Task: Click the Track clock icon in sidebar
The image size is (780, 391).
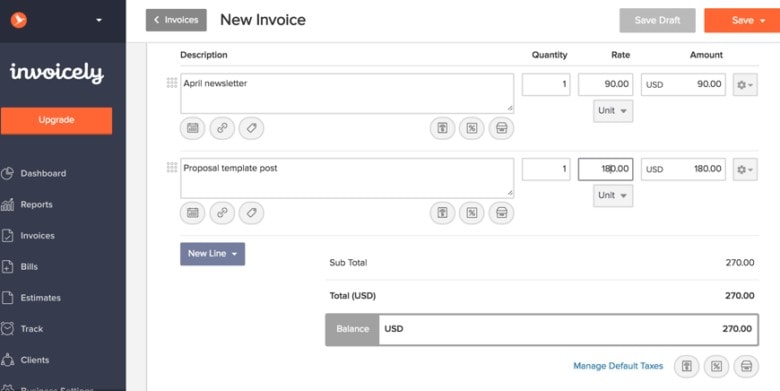Action: coord(7,328)
